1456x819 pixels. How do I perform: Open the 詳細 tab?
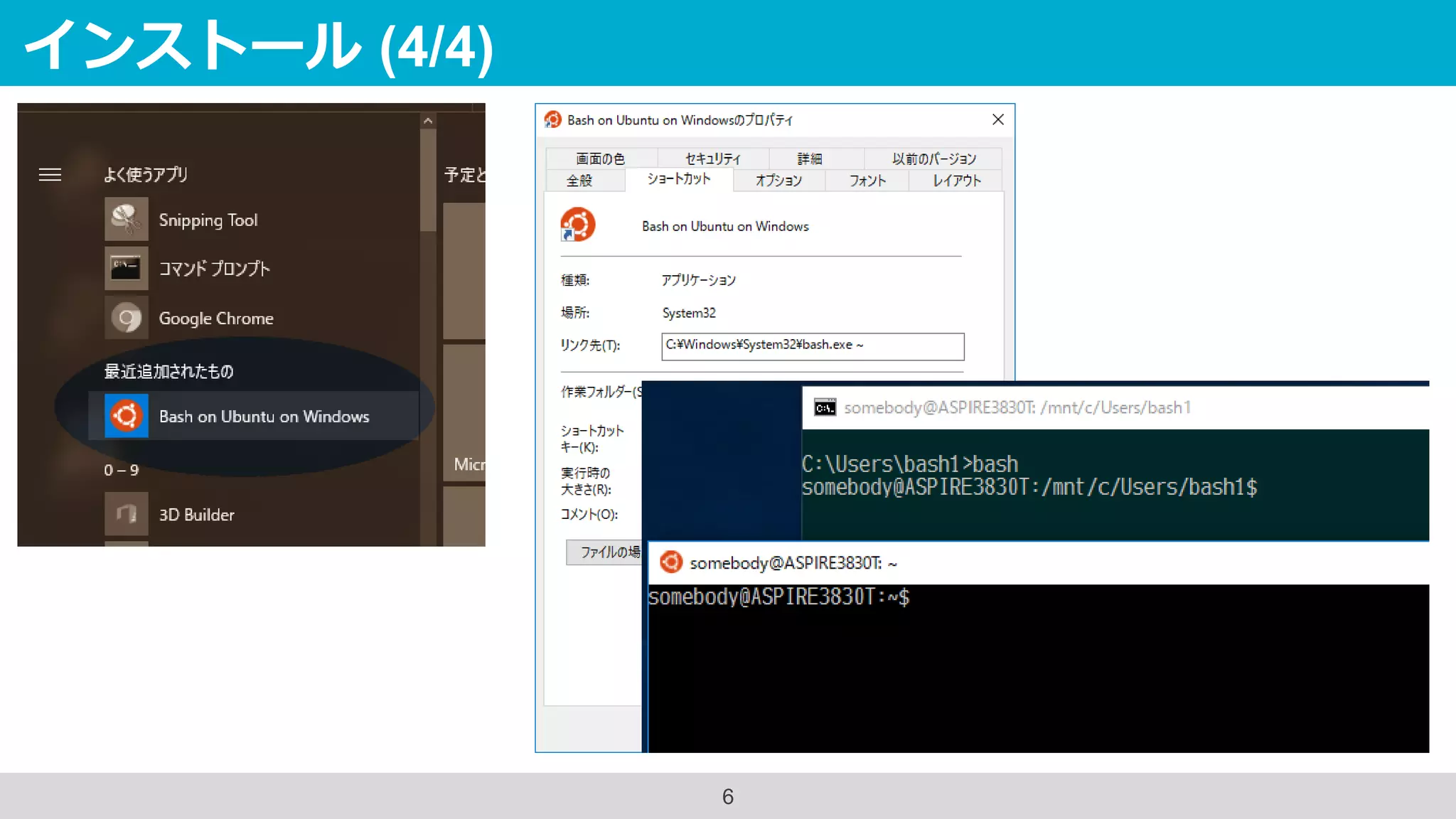(x=809, y=159)
